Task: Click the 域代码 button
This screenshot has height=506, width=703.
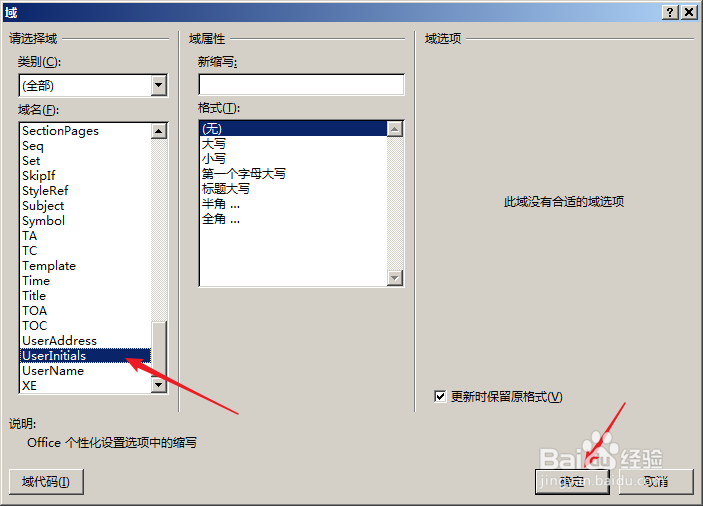Action: pos(46,482)
